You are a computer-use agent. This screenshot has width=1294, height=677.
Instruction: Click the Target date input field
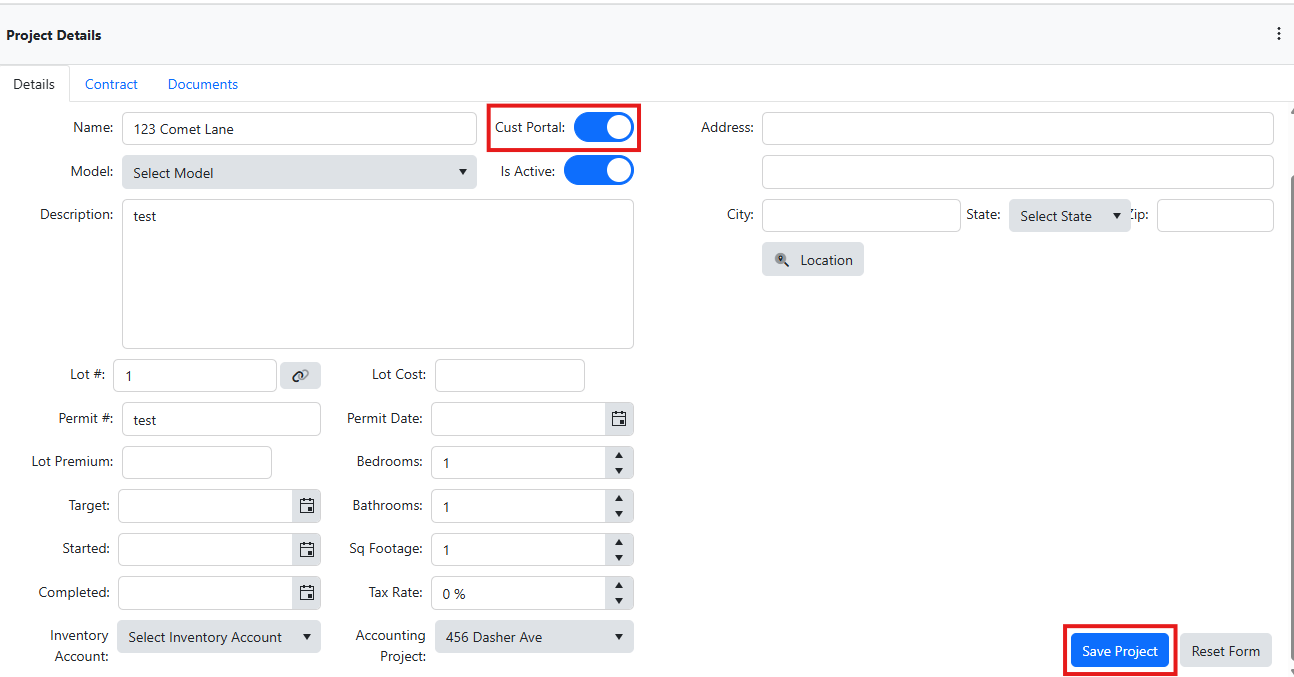click(x=205, y=506)
